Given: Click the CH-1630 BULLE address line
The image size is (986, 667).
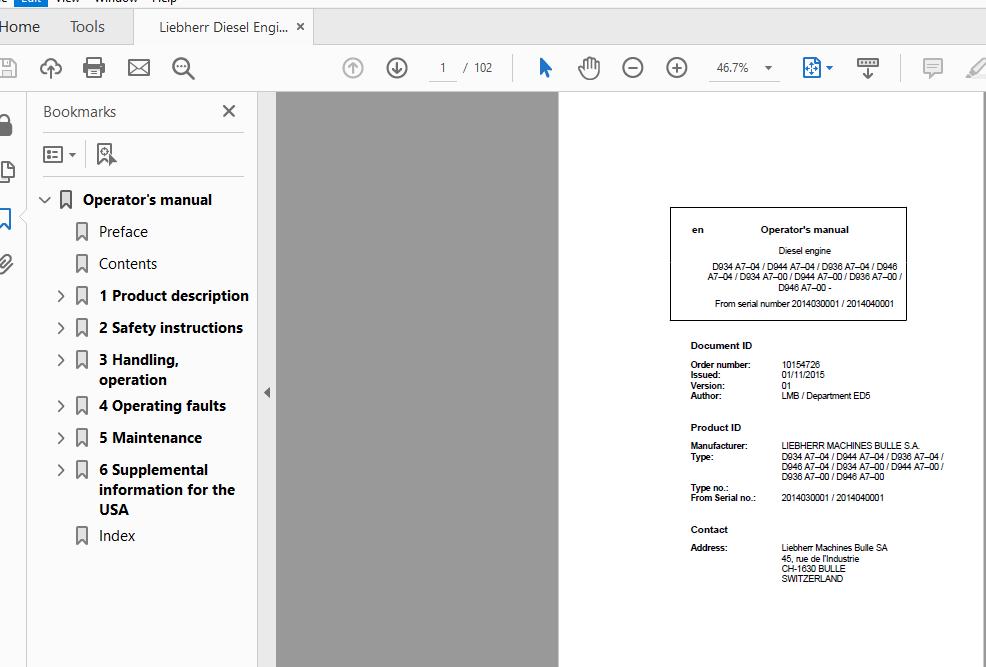Looking at the screenshot, I should [x=813, y=569].
